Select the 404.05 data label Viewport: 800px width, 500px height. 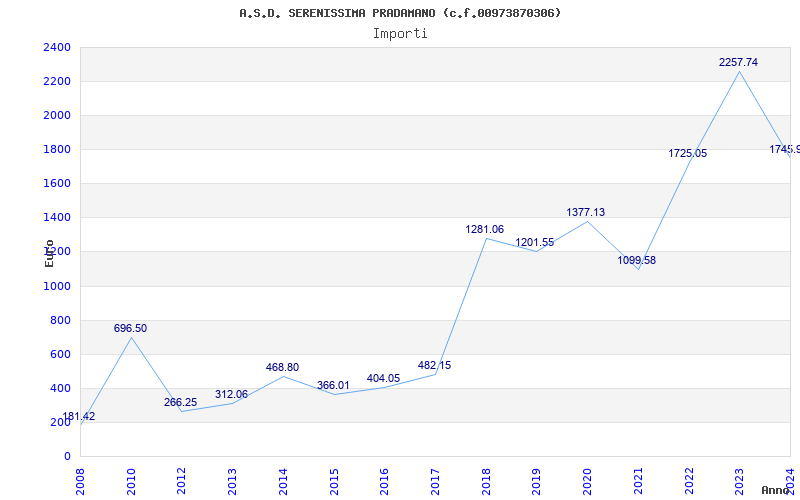pos(383,378)
